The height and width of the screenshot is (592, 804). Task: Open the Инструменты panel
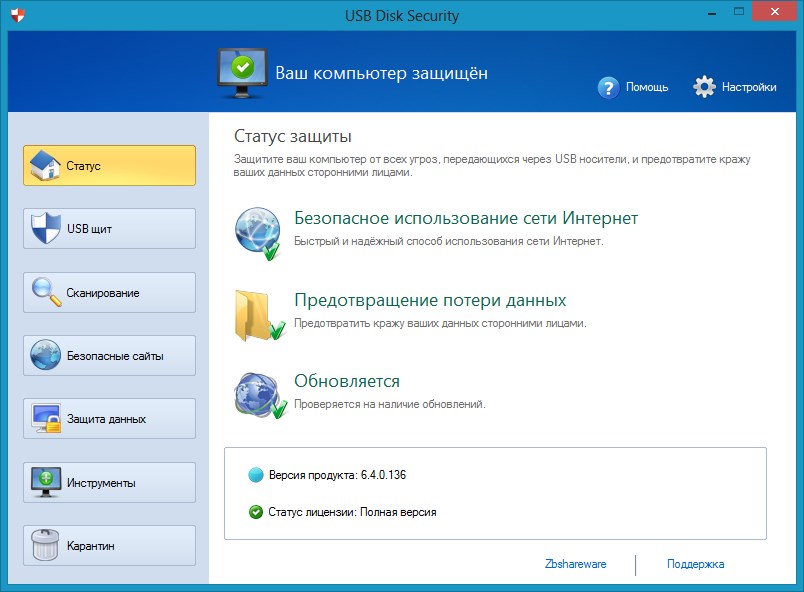pos(109,482)
